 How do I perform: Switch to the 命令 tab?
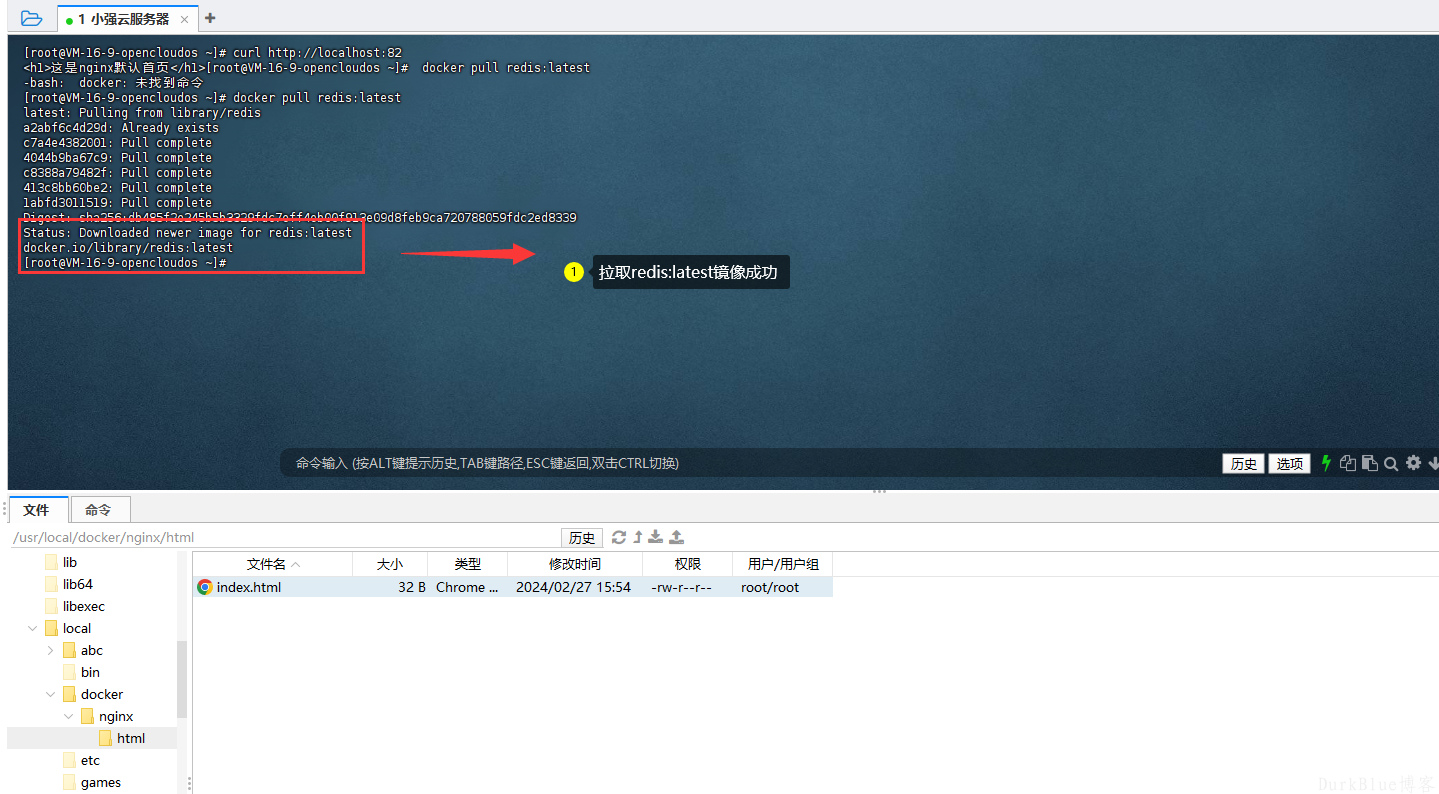pos(98,510)
